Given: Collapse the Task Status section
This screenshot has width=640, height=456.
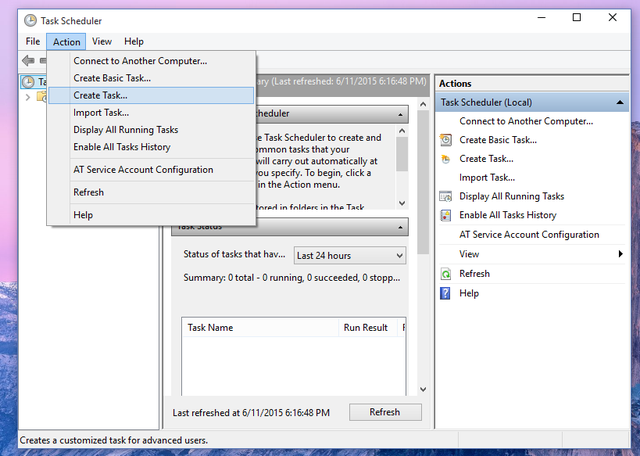Looking at the screenshot, I should pos(400,227).
